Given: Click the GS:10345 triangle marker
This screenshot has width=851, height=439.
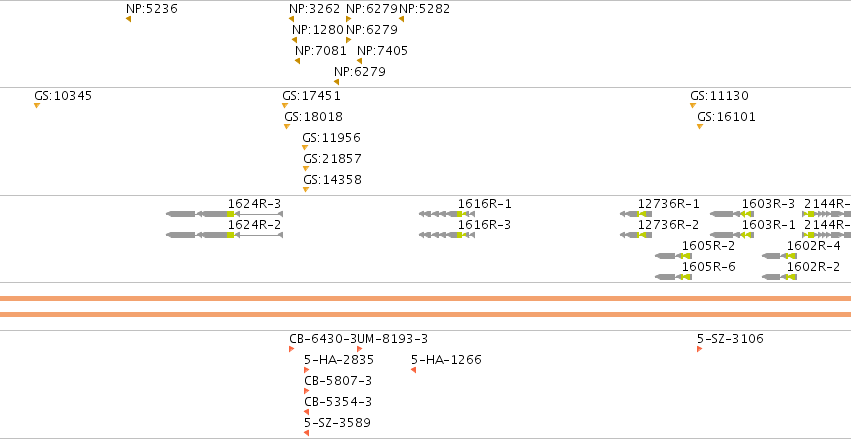Looking at the screenshot, I should click(x=37, y=105).
